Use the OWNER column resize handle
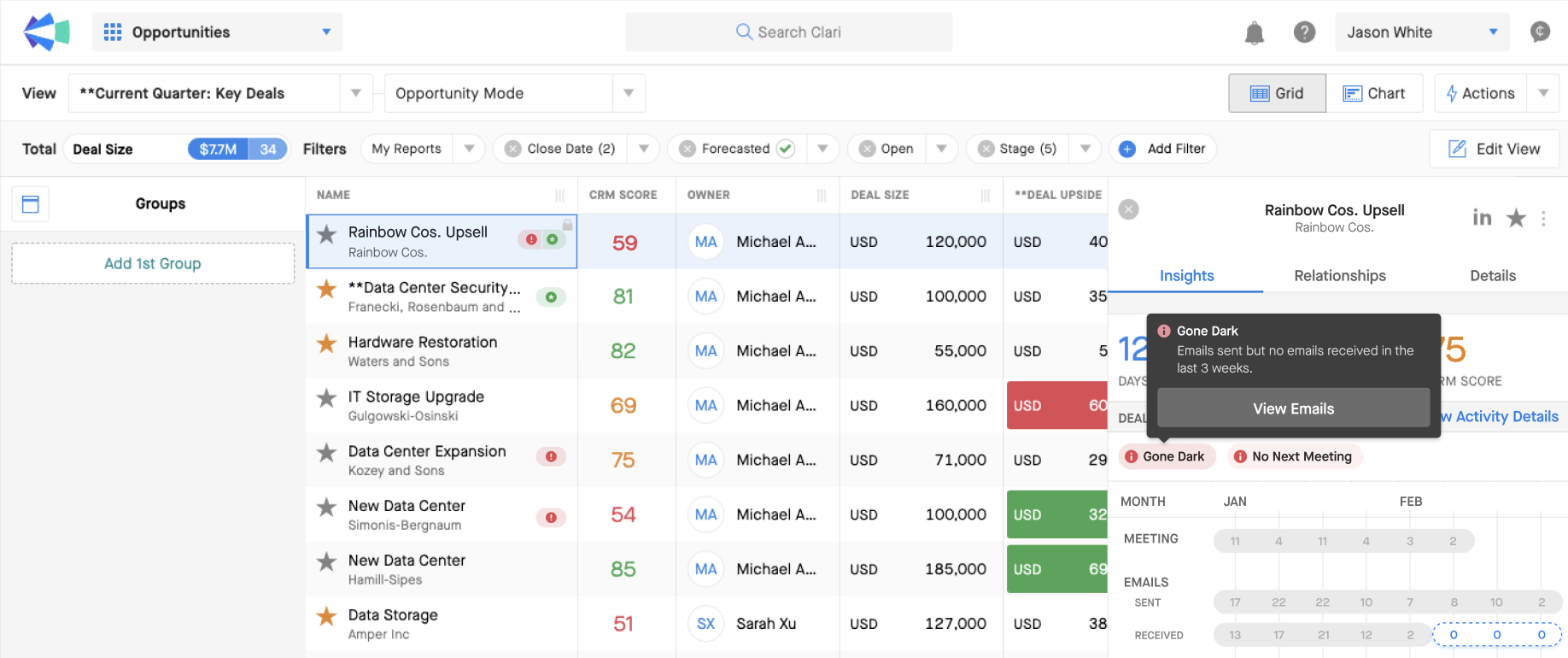1568x658 pixels. tap(822, 196)
